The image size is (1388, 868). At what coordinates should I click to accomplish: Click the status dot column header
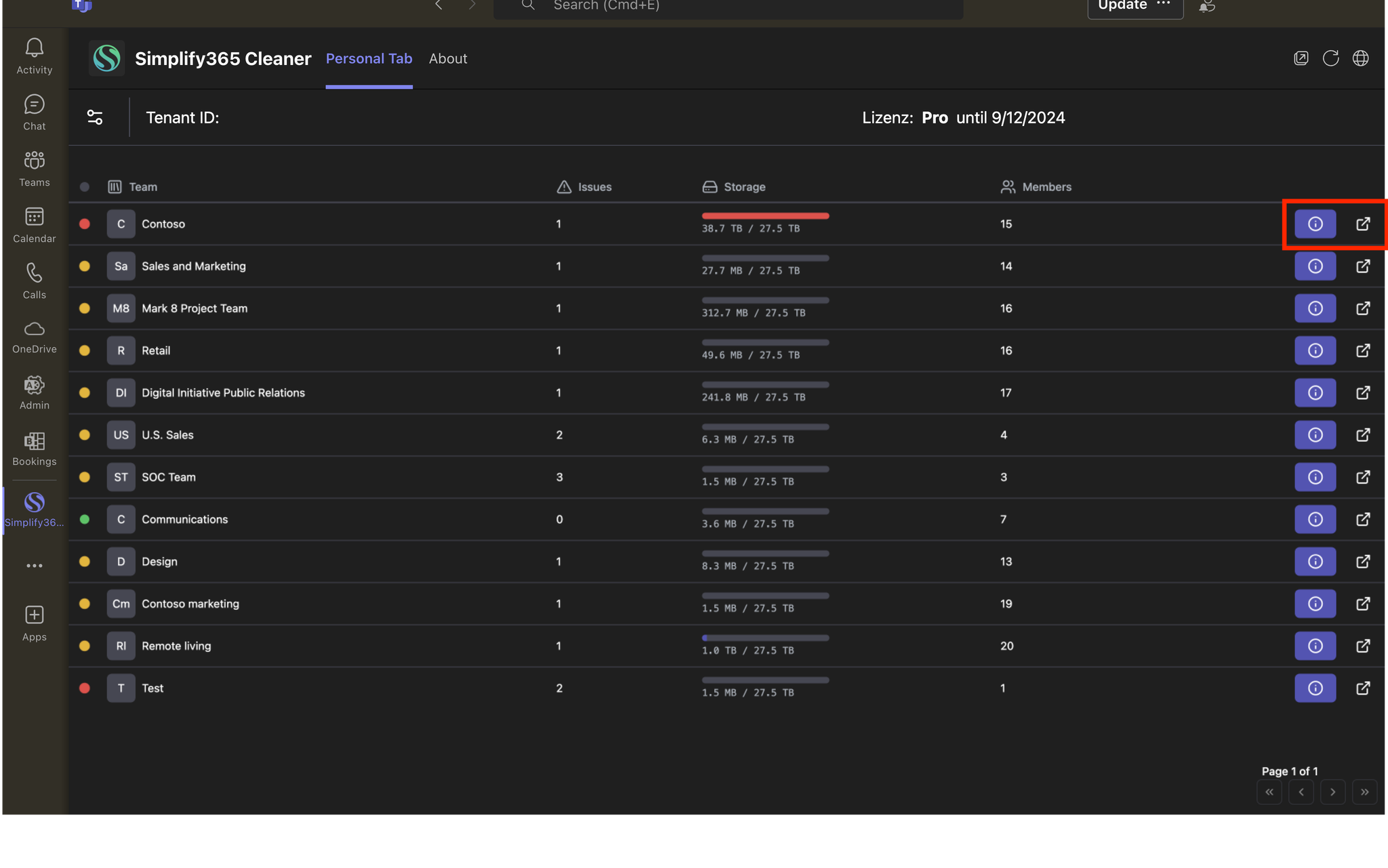tap(85, 187)
